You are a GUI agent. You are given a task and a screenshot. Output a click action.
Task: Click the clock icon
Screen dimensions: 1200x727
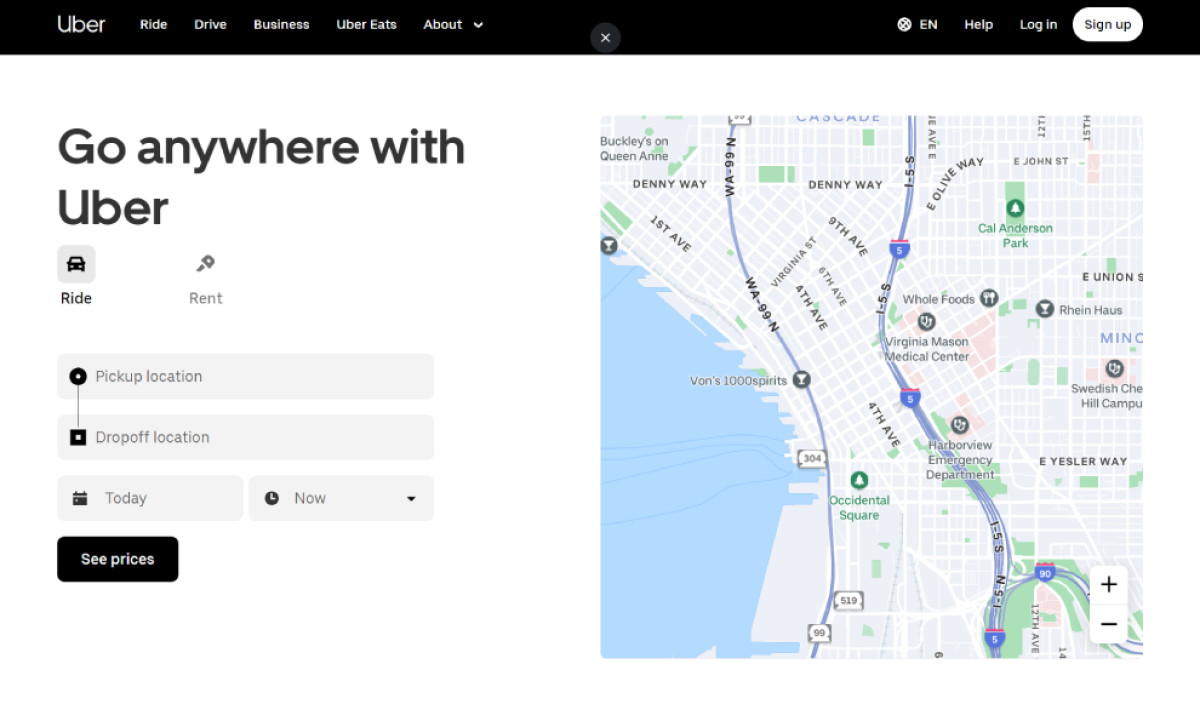click(x=272, y=498)
